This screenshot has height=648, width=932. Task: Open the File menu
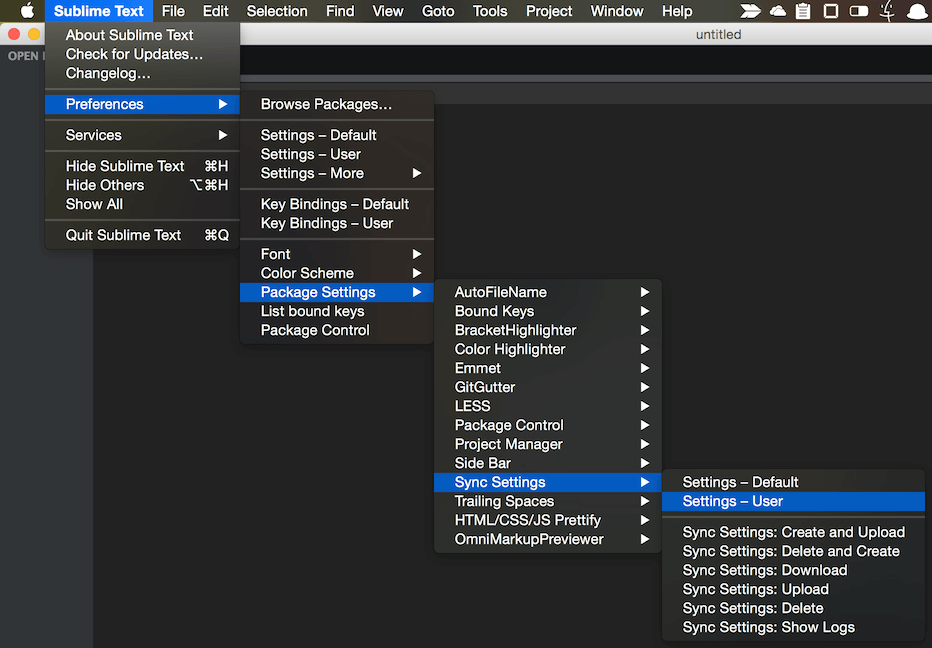click(x=173, y=11)
